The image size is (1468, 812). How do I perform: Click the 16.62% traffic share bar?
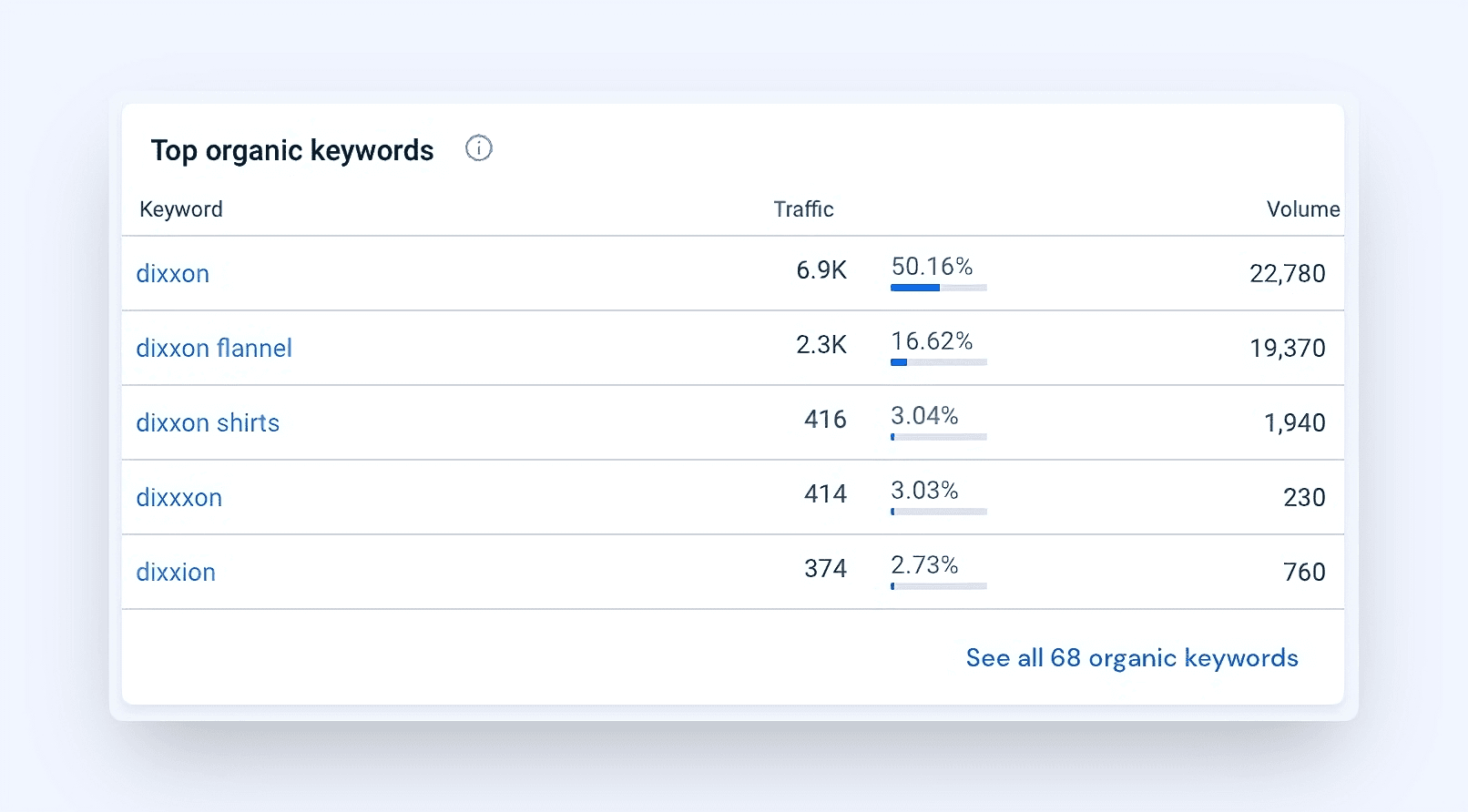click(x=939, y=362)
